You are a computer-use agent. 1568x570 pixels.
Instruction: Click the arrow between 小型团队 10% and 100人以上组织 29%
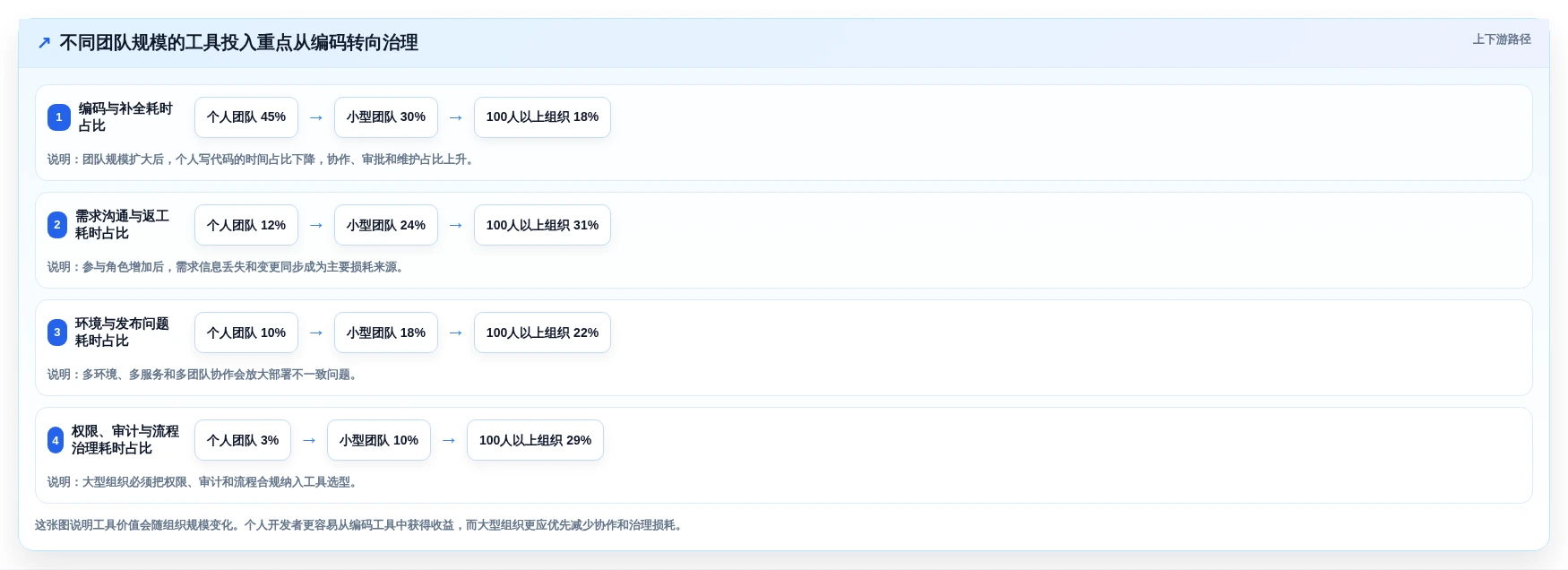(x=449, y=440)
